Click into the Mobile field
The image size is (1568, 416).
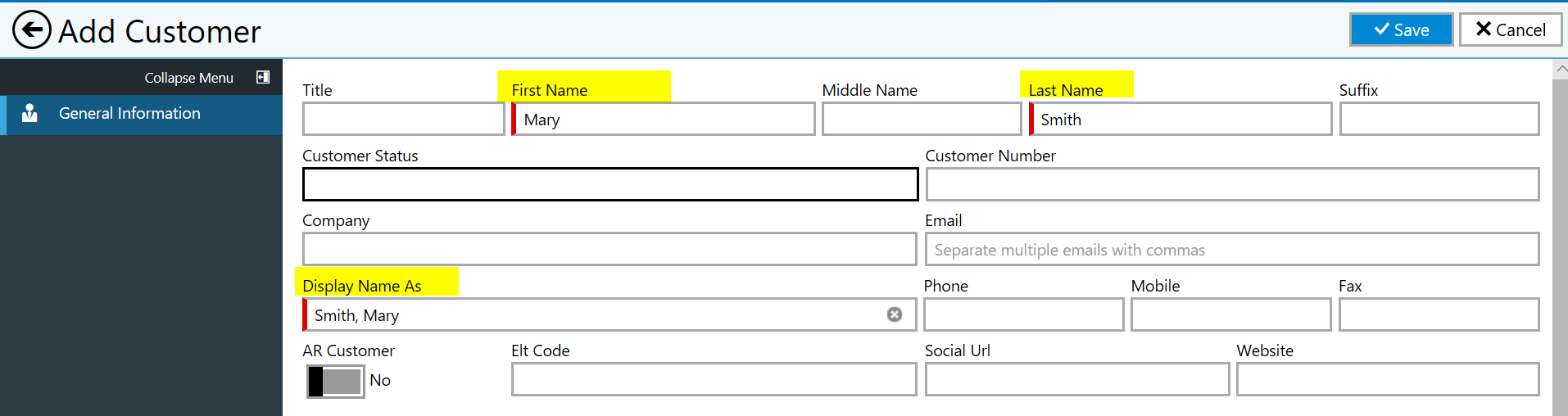(x=1231, y=314)
